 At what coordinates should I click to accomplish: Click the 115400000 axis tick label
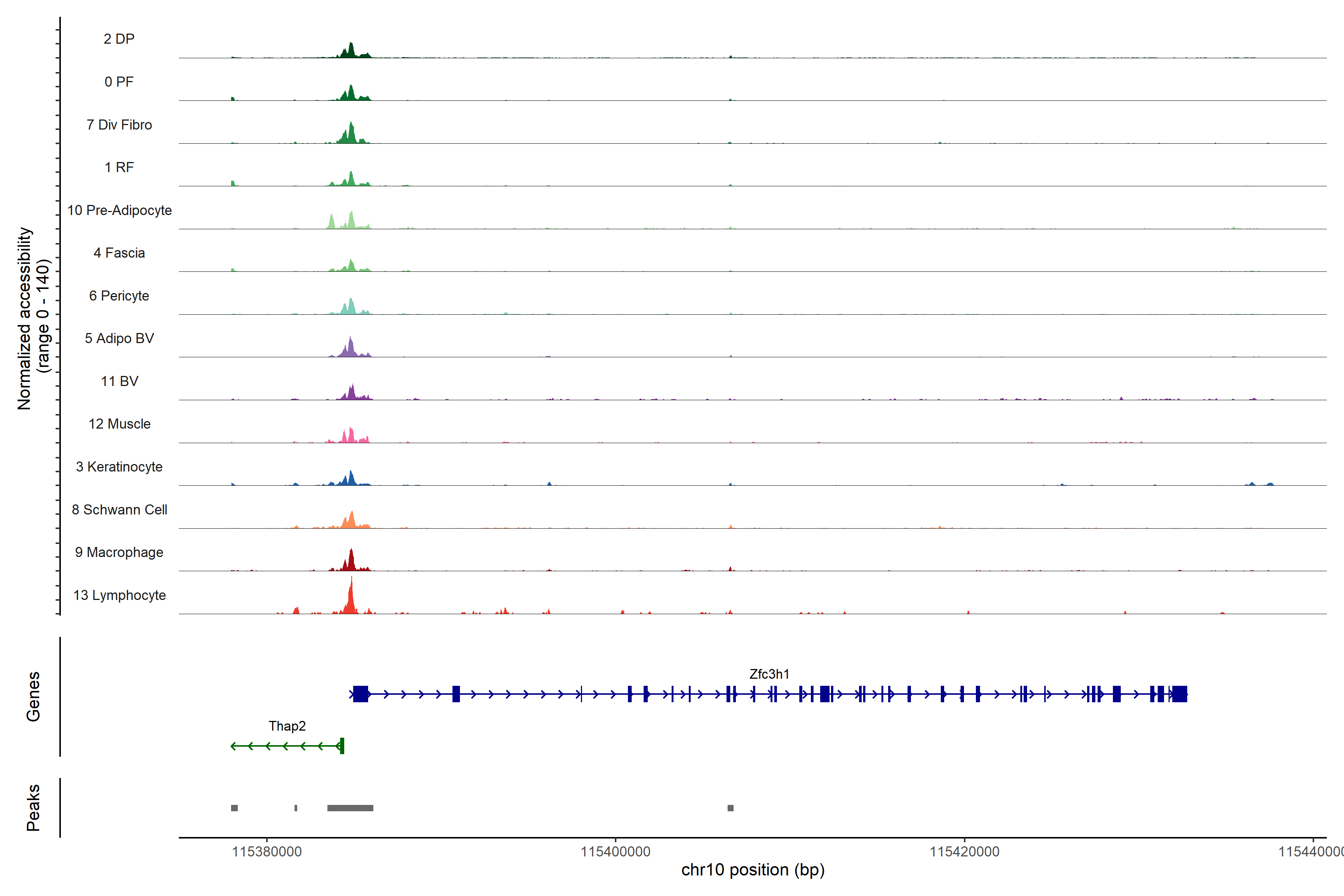(615, 852)
